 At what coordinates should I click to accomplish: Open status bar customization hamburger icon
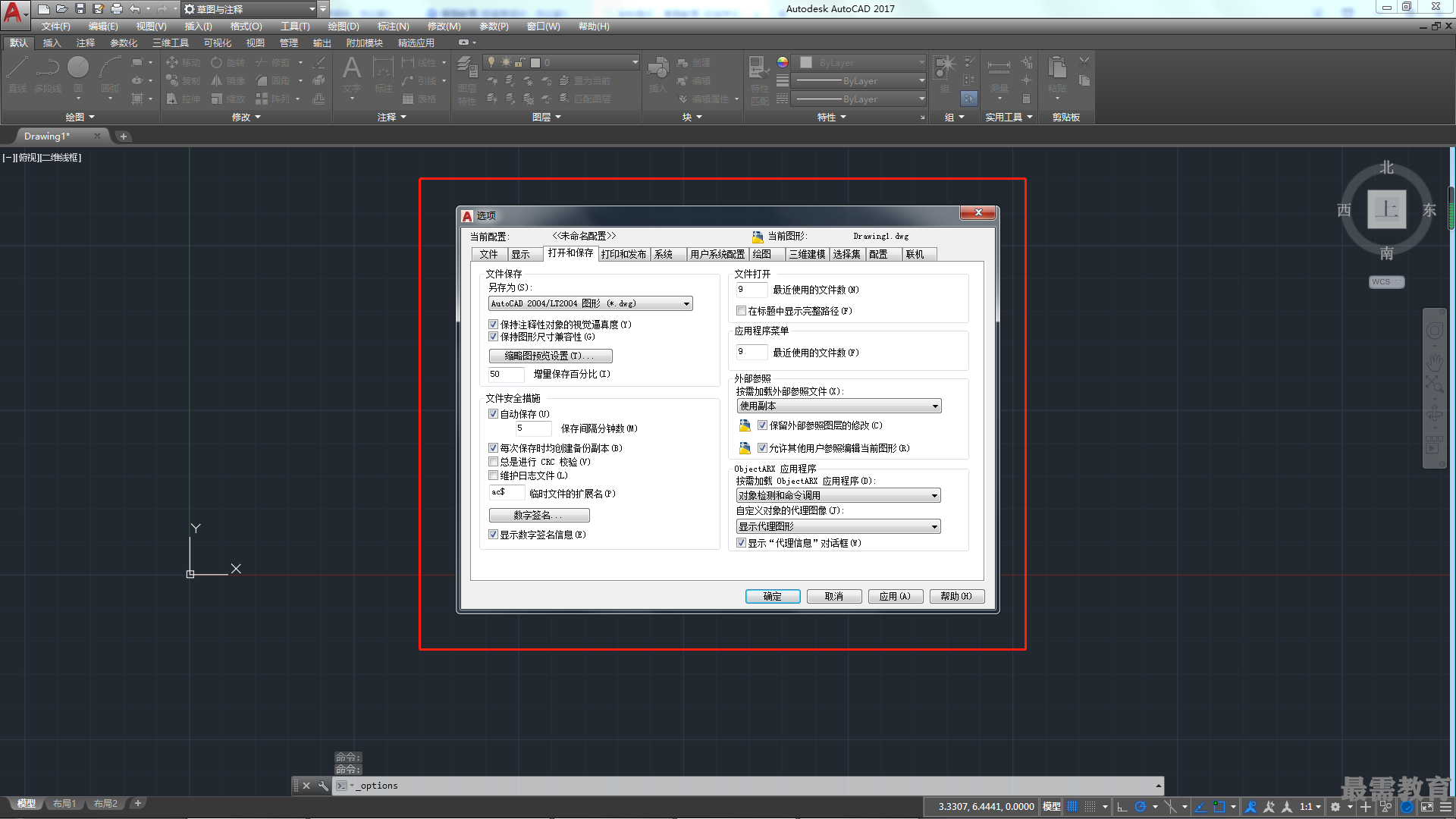click(1445, 807)
